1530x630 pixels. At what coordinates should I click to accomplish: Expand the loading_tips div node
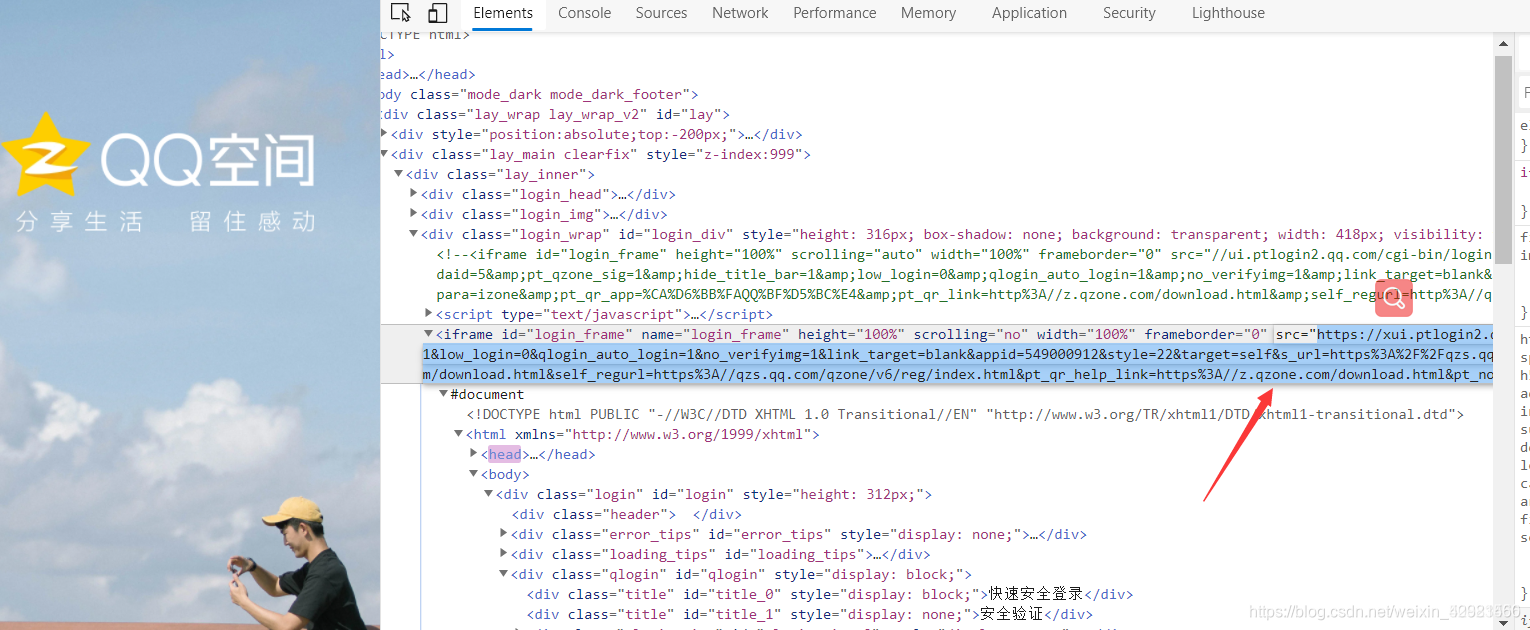pyautogui.click(x=504, y=554)
